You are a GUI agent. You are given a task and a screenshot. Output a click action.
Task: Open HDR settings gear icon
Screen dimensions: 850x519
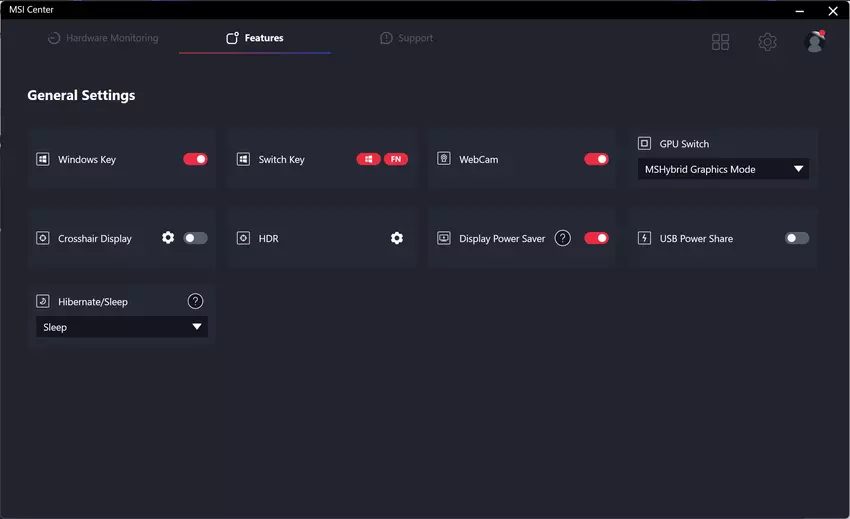[397, 238]
